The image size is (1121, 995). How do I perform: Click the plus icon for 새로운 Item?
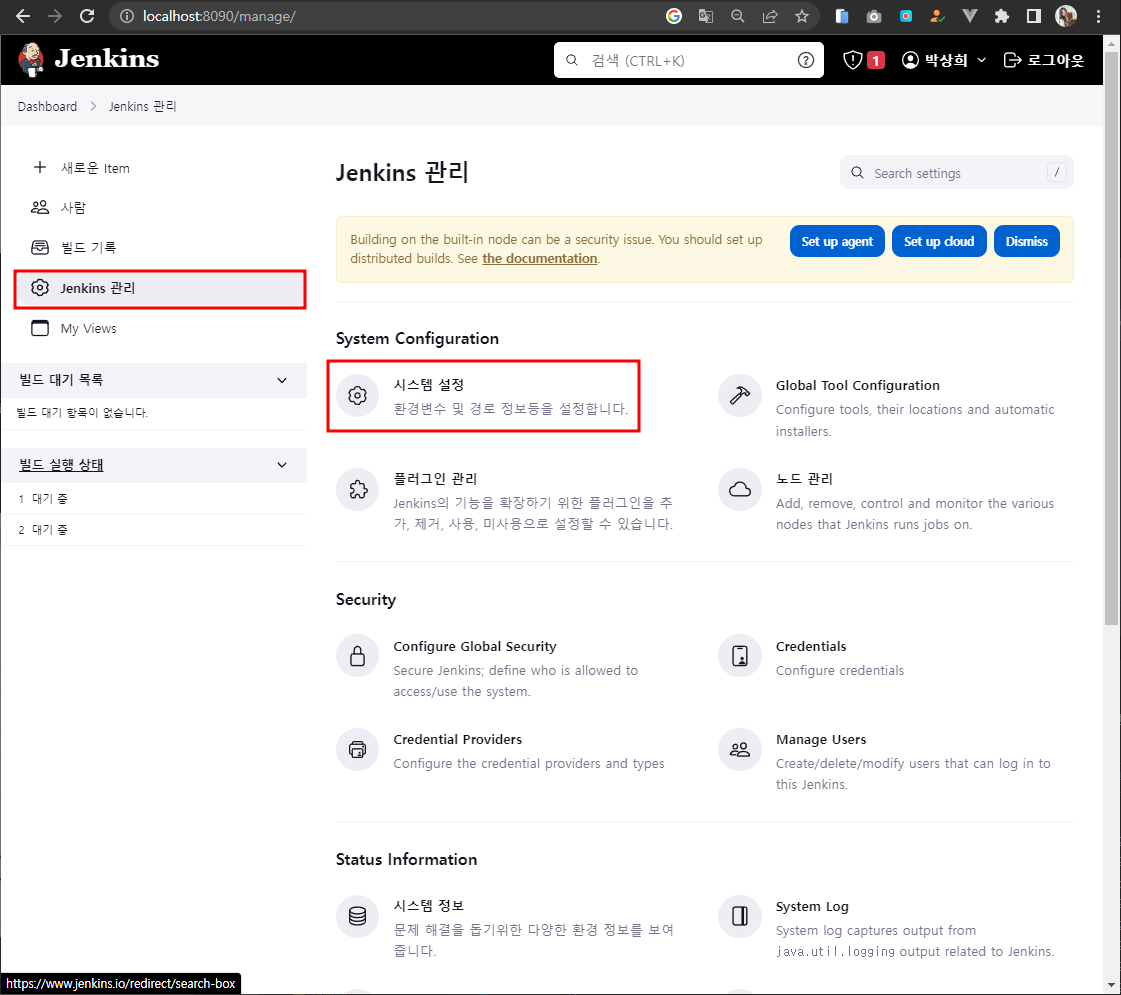(x=40, y=167)
